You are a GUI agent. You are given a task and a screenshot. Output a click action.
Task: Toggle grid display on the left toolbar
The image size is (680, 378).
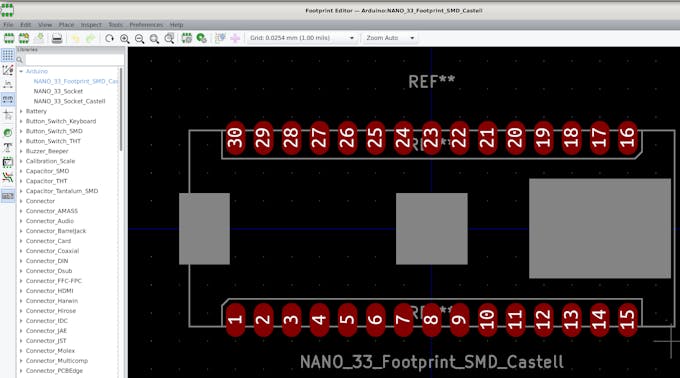coord(8,55)
